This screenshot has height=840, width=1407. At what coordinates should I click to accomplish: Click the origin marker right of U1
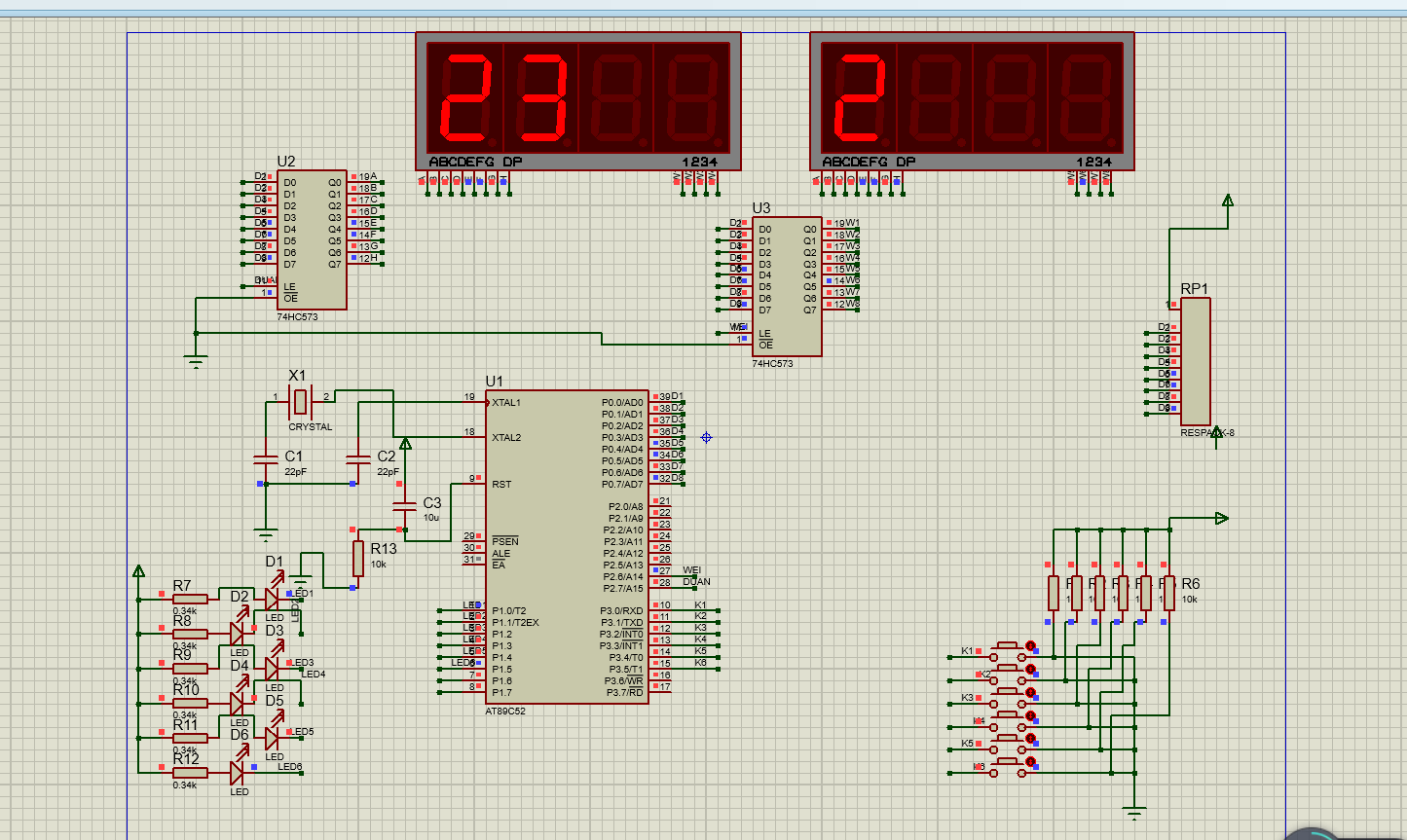point(706,438)
